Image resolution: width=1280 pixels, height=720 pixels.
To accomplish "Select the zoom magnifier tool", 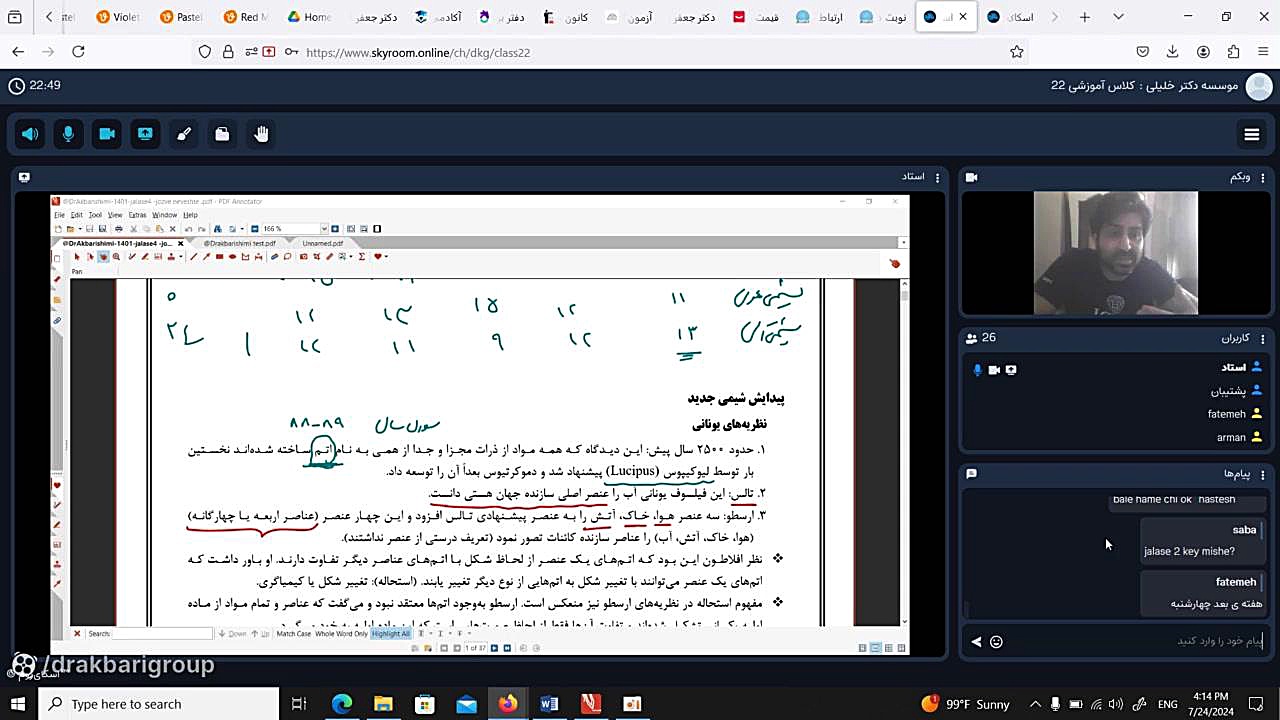I will tap(116, 256).
